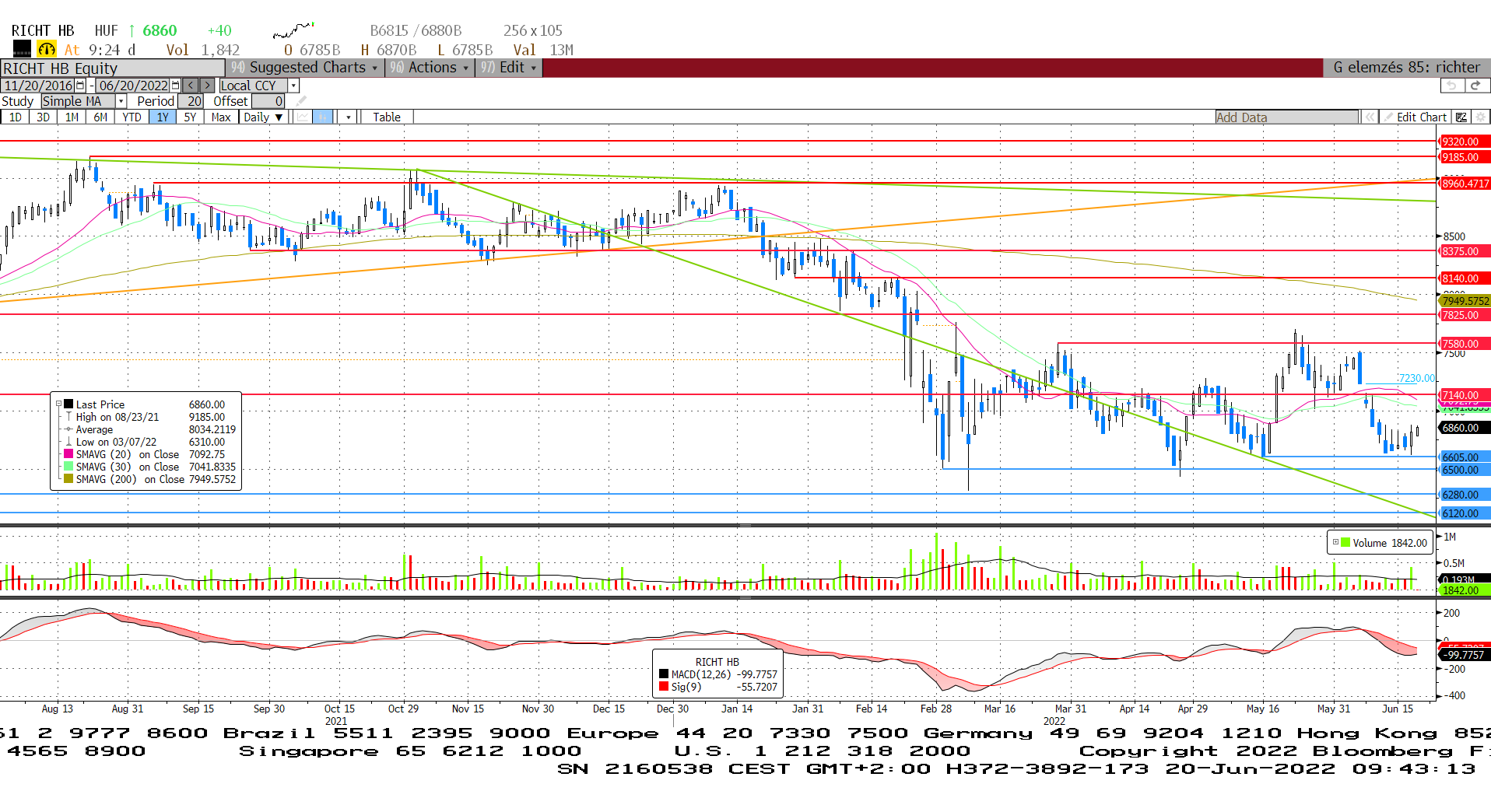Screen dimensions: 1491x812
Task: Open the Edit dropdown menu
Action: [509, 68]
